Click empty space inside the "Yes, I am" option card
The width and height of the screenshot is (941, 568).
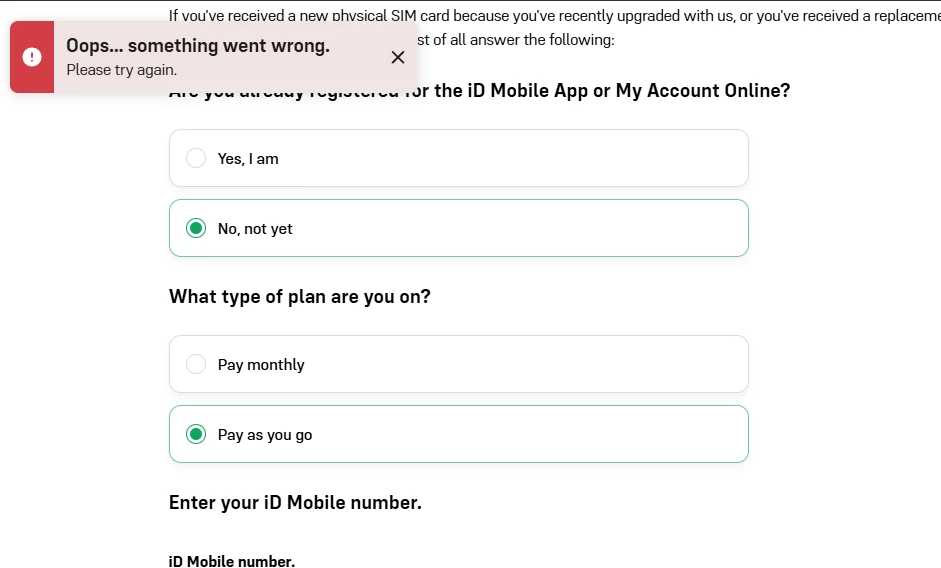[x=550, y=158]
